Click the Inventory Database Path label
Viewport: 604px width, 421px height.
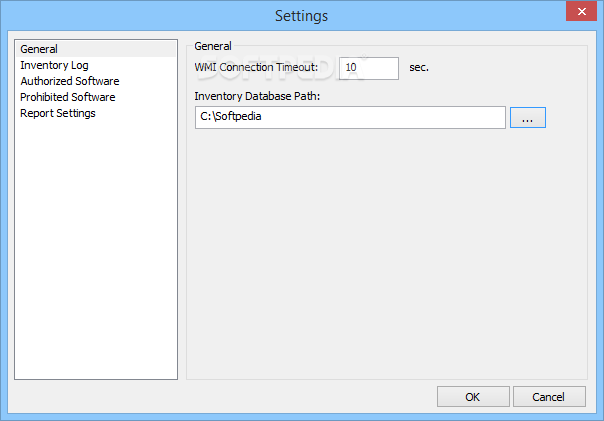click(257, 96)
